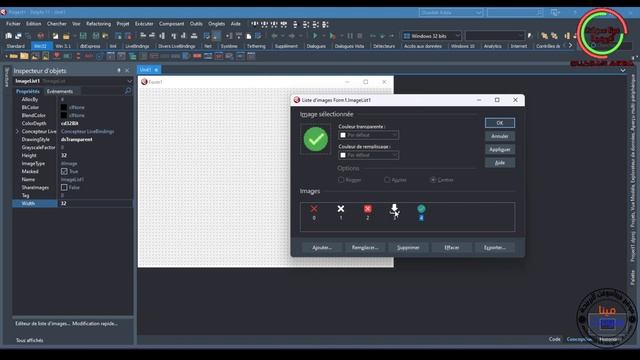Open the Exécuter menu
Screen dimensions: 640x360
tap(144, 24)
